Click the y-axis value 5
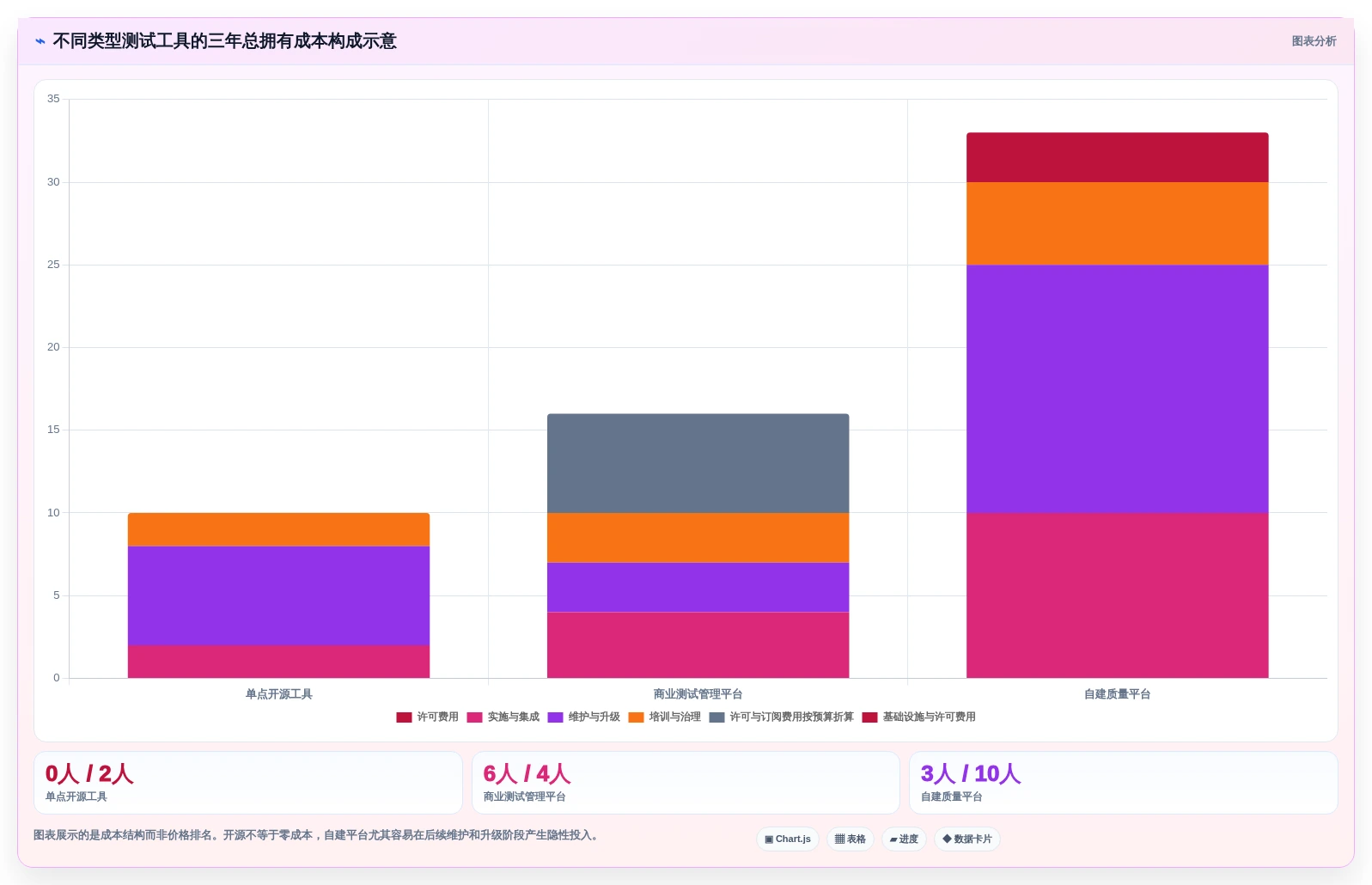Image resolution: width=1372 pixels, height=885 pixels. [57, 595]
